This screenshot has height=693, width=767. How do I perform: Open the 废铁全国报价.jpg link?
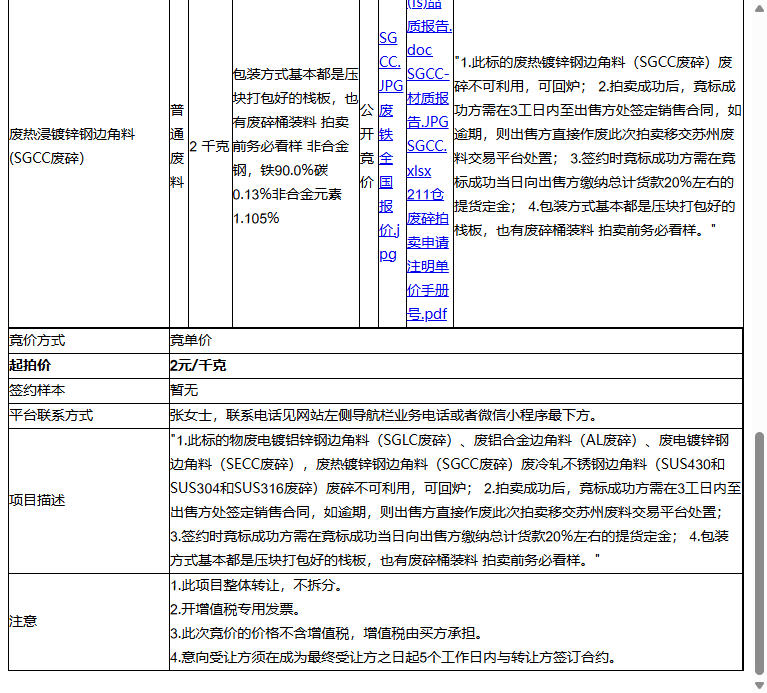coord(388,182)
